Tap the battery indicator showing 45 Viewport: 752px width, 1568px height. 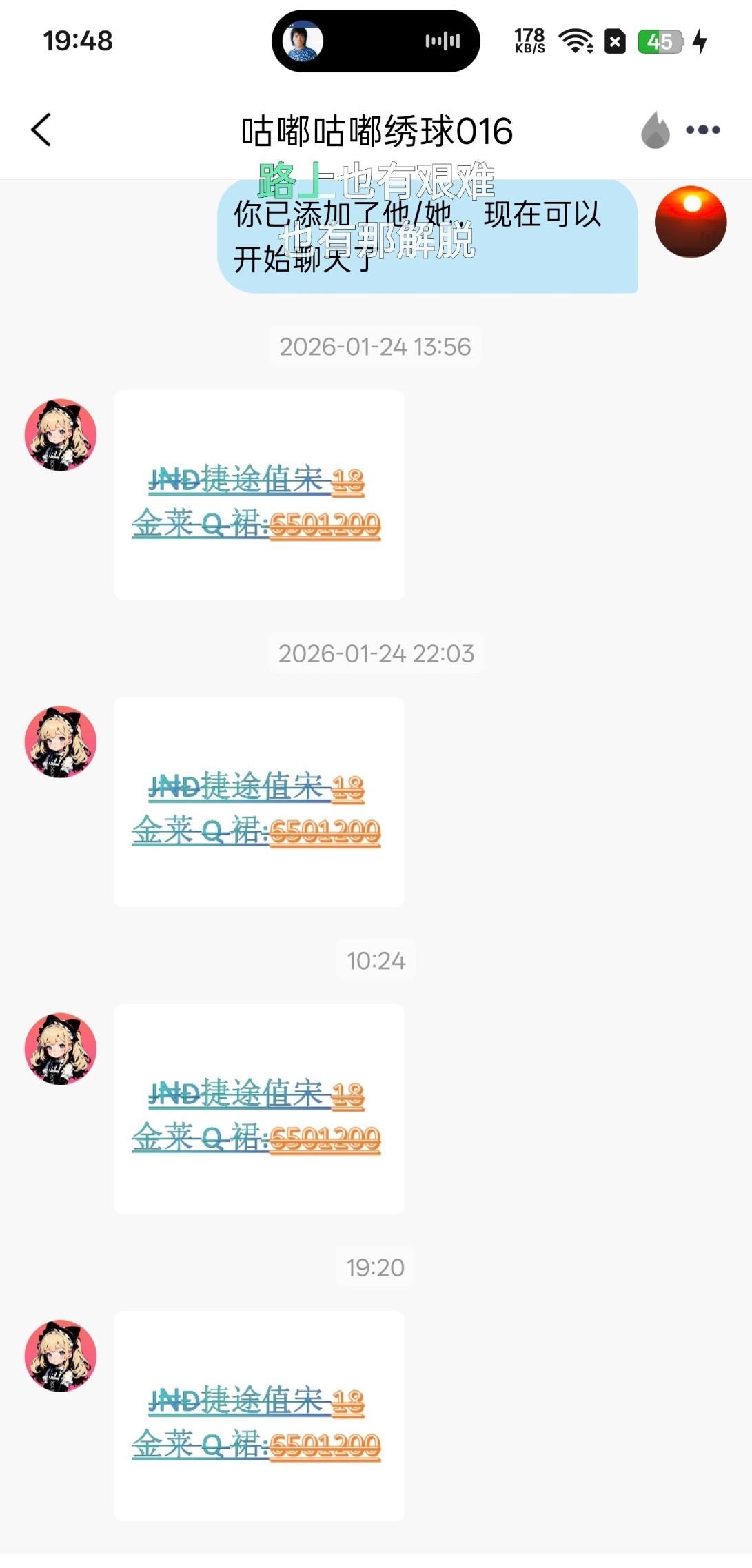pyautogui.click(x=660, y=41)
